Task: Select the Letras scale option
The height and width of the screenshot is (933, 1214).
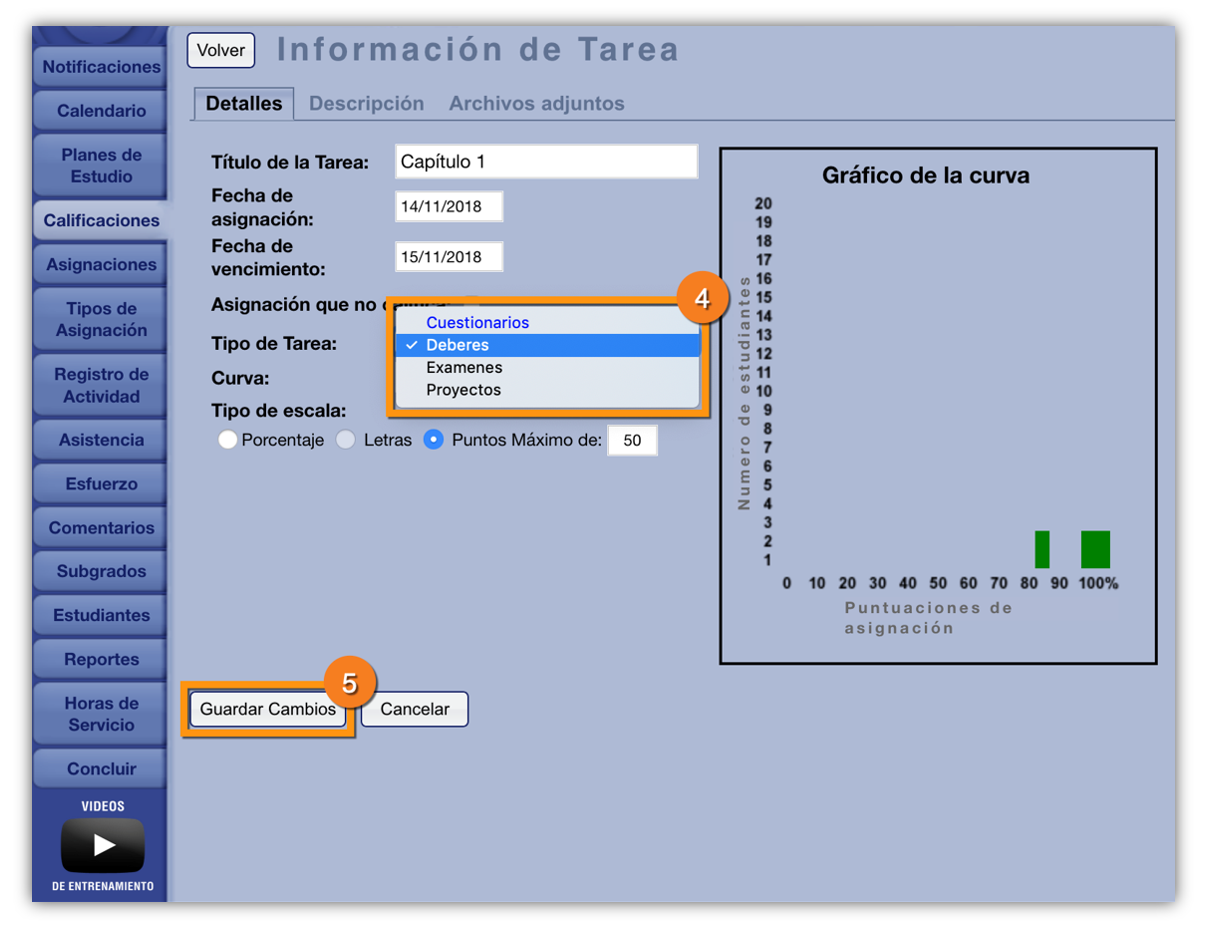Action: pos(345,440)
